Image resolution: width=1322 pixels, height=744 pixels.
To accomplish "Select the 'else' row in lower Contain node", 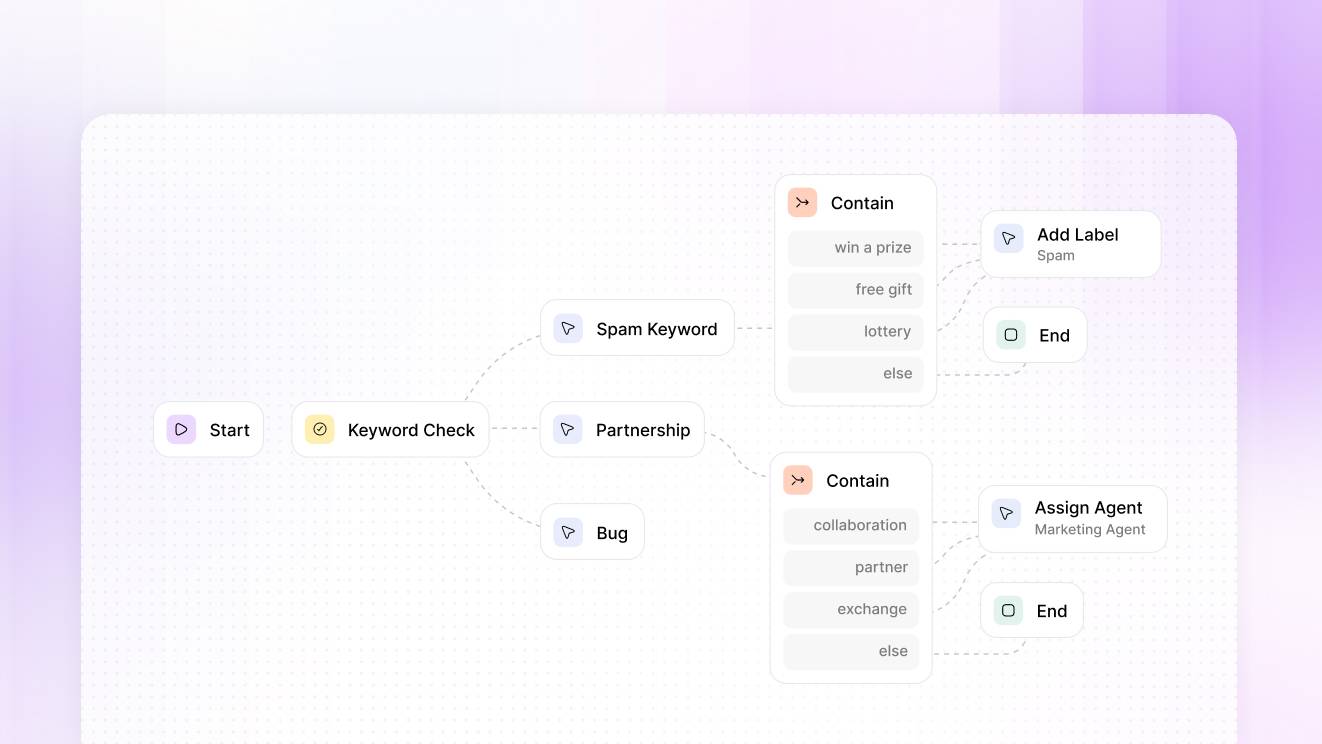I will (x=851, y=652).
